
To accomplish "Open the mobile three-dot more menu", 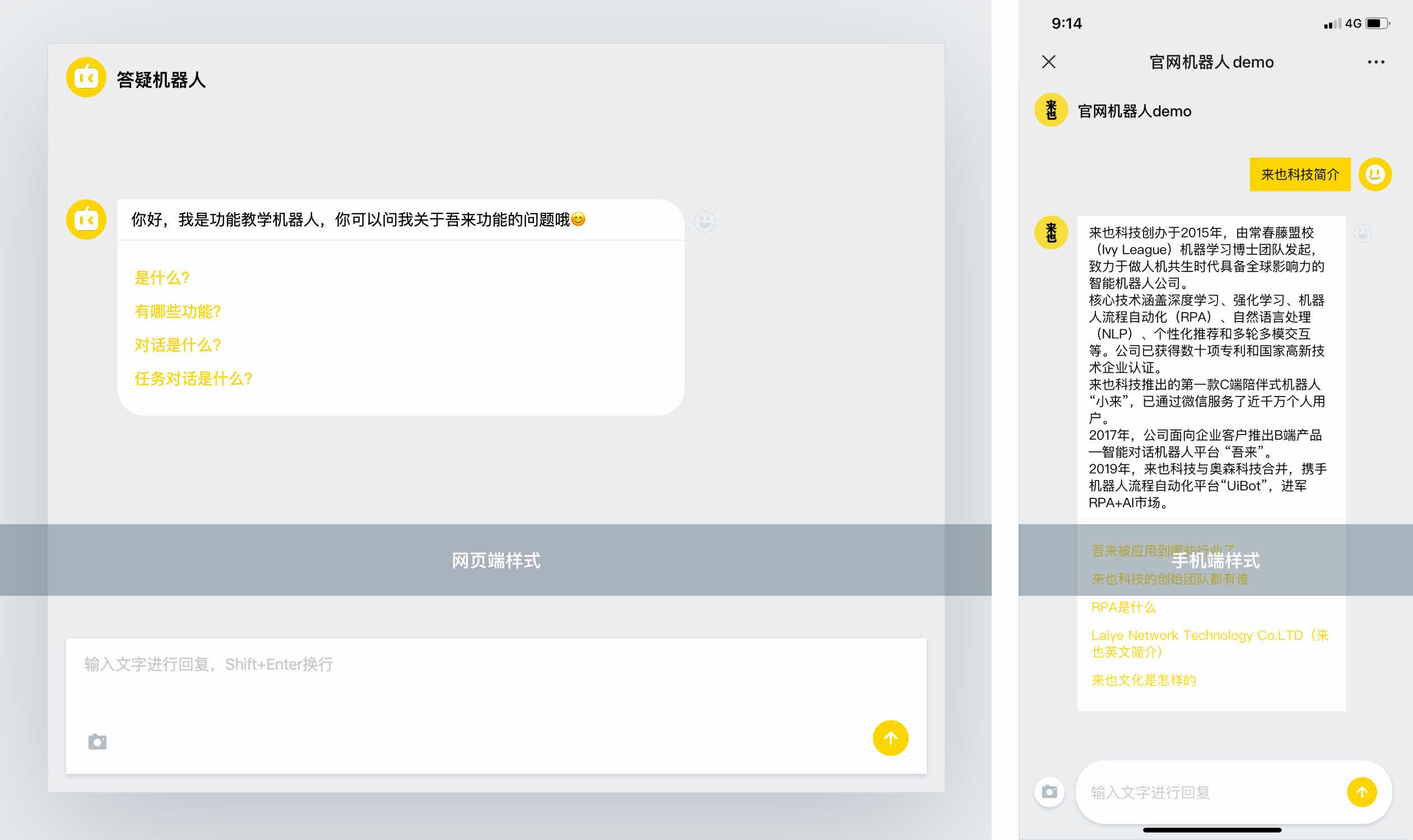I will click(1376, 62).
